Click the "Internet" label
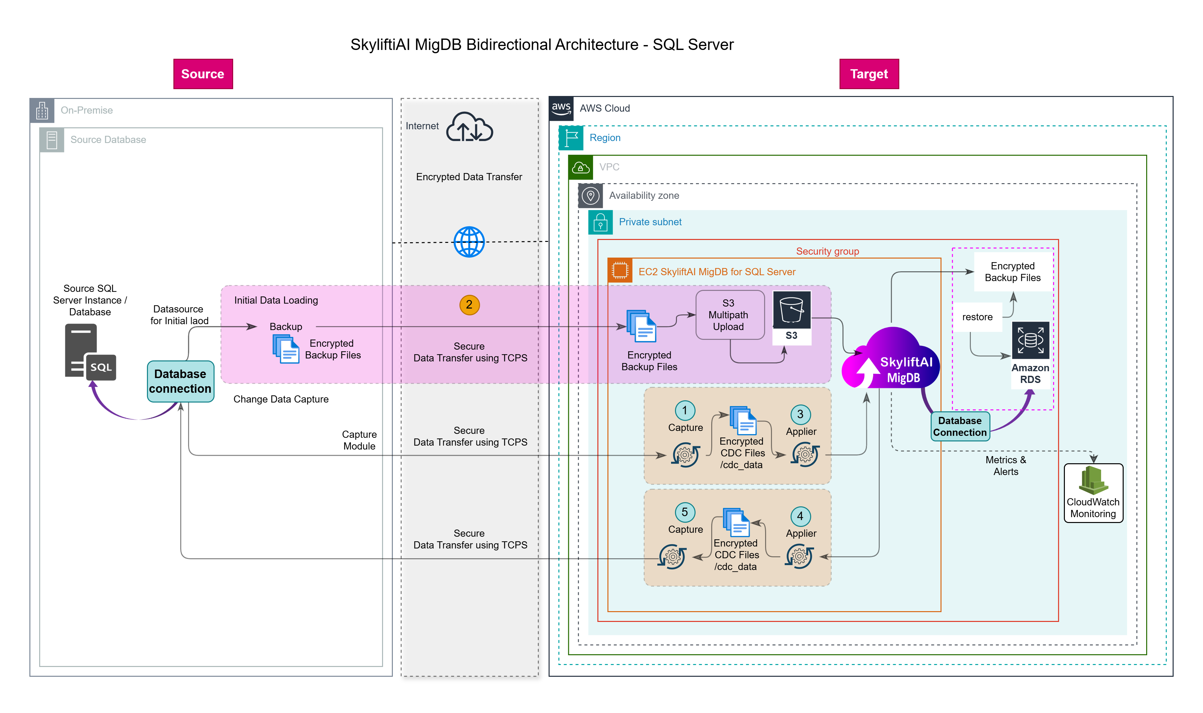1203x713 pixels. pos(422,126)
